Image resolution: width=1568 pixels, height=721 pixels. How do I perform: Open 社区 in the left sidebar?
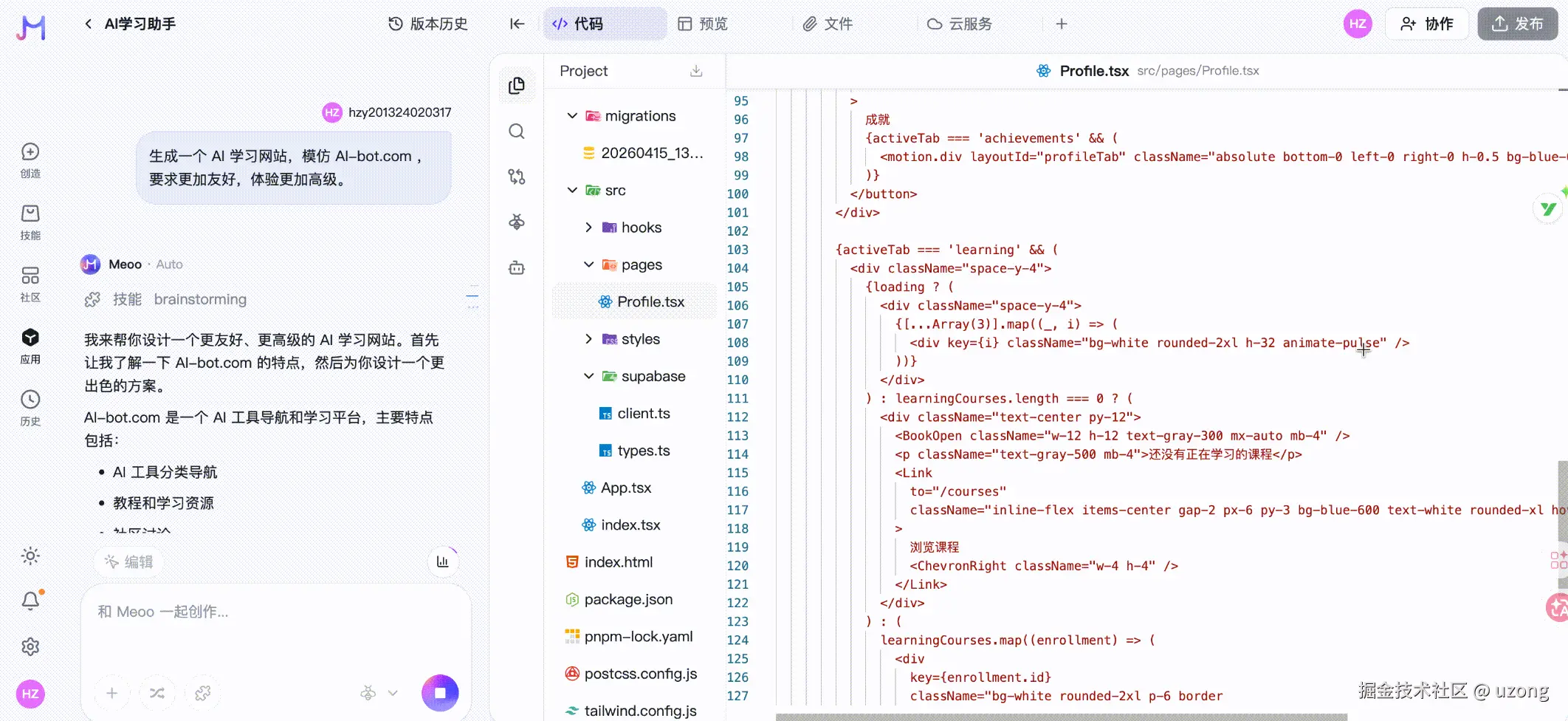[x=30, y=284]
